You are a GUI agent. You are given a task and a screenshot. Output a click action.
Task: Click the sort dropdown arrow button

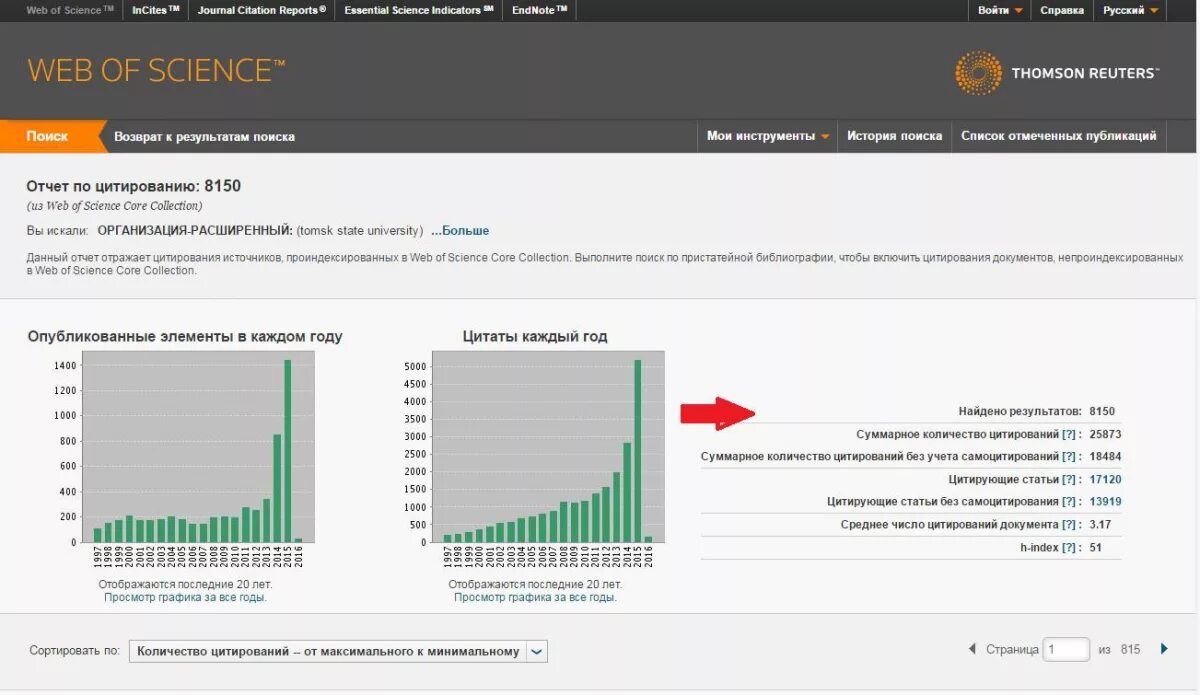click(x=537, y=651)
